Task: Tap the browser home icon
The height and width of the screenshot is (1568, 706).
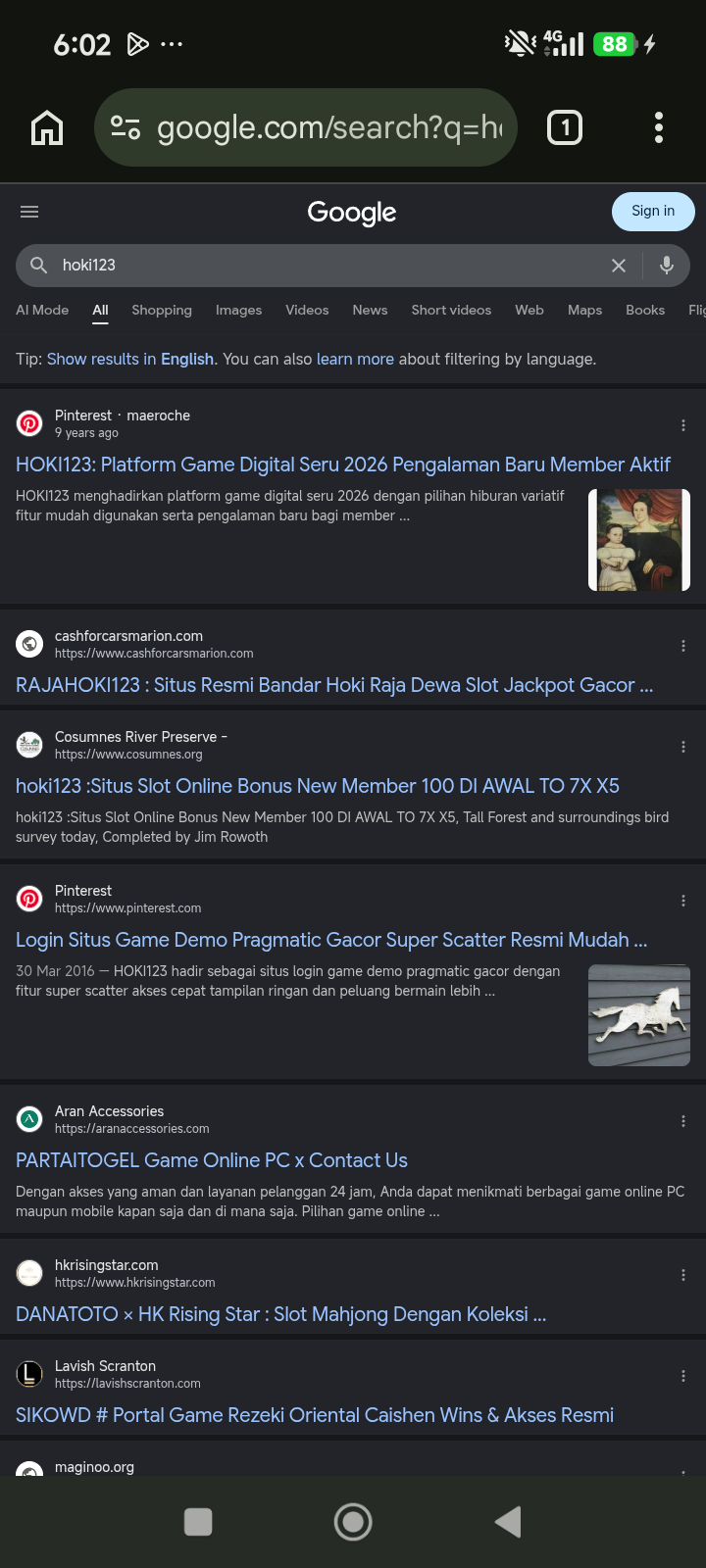Action: (x=47, y=127)
